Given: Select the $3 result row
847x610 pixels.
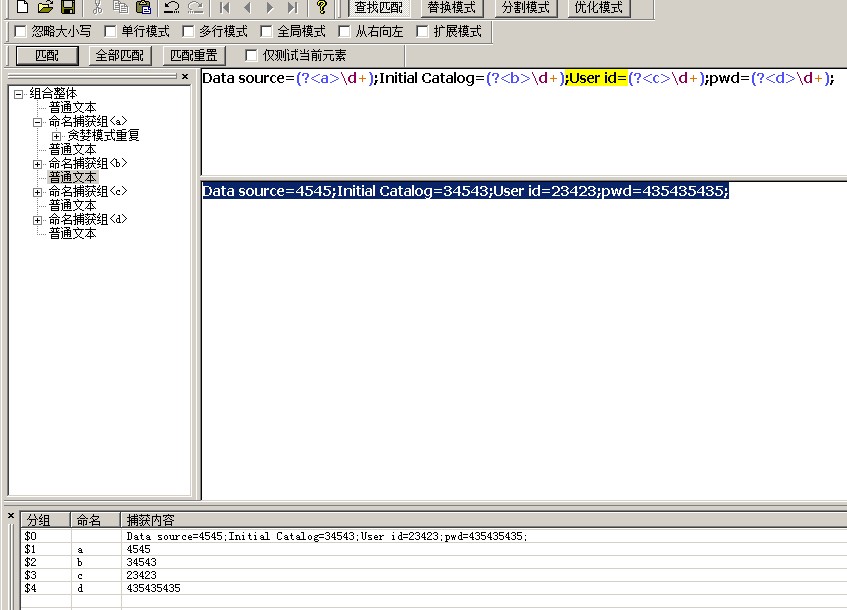Looking at the screenshot, I should 434,575.
